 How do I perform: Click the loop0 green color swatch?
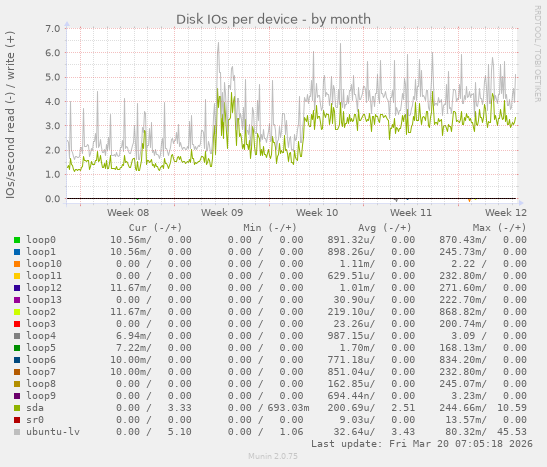tap(17, 240)
